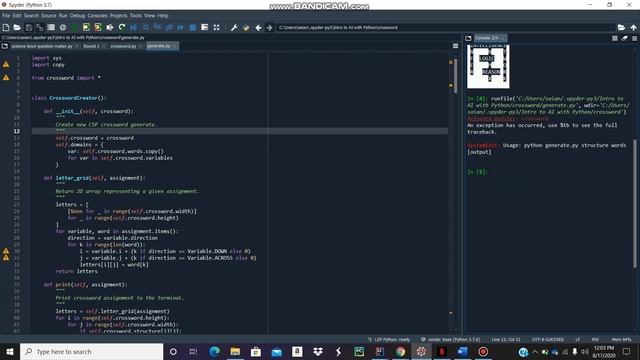Create a new file with the toolbar icon

[x=6, y=27]
